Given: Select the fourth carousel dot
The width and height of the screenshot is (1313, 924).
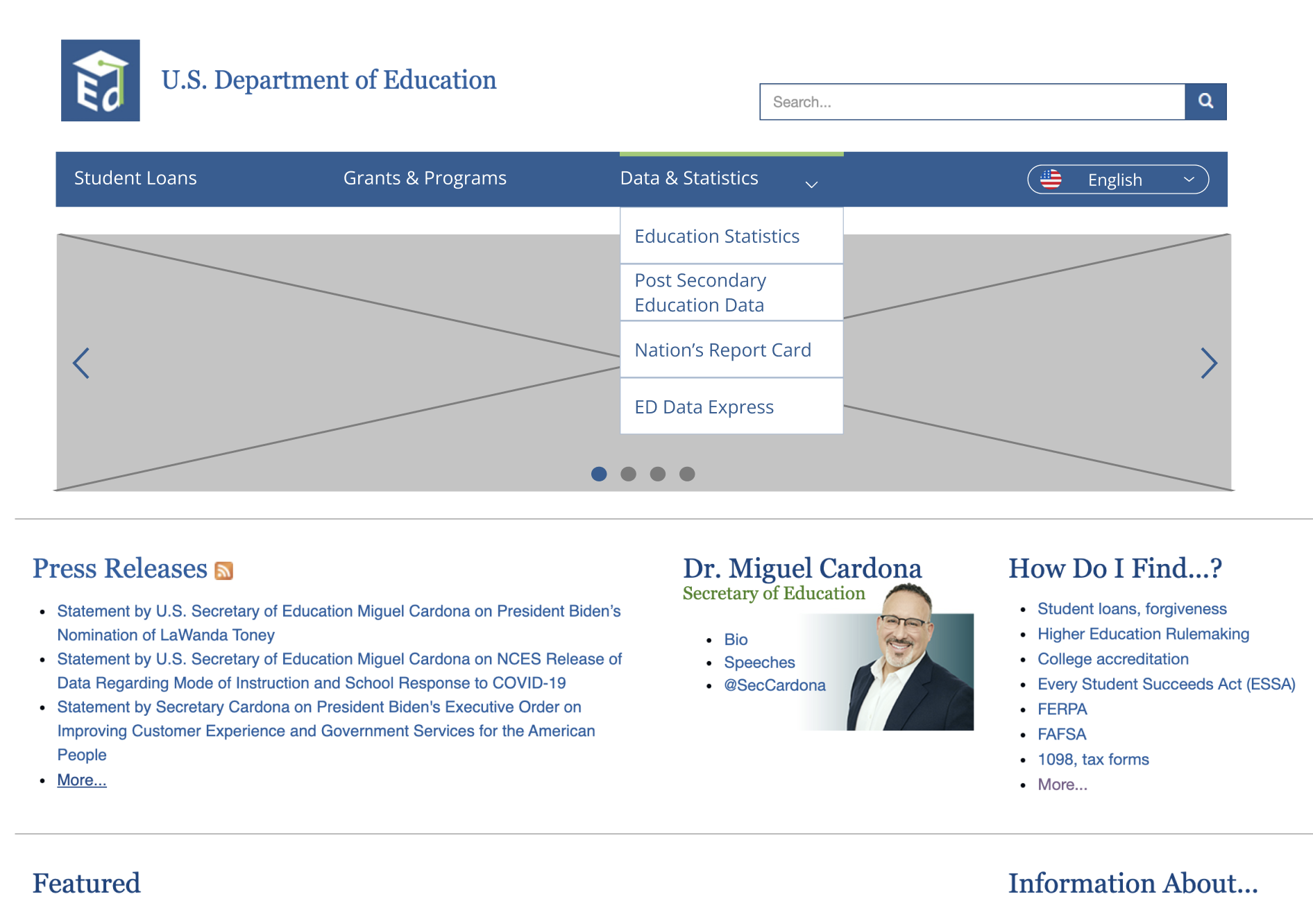Looking at the screenshot, I should coord(687,474).
